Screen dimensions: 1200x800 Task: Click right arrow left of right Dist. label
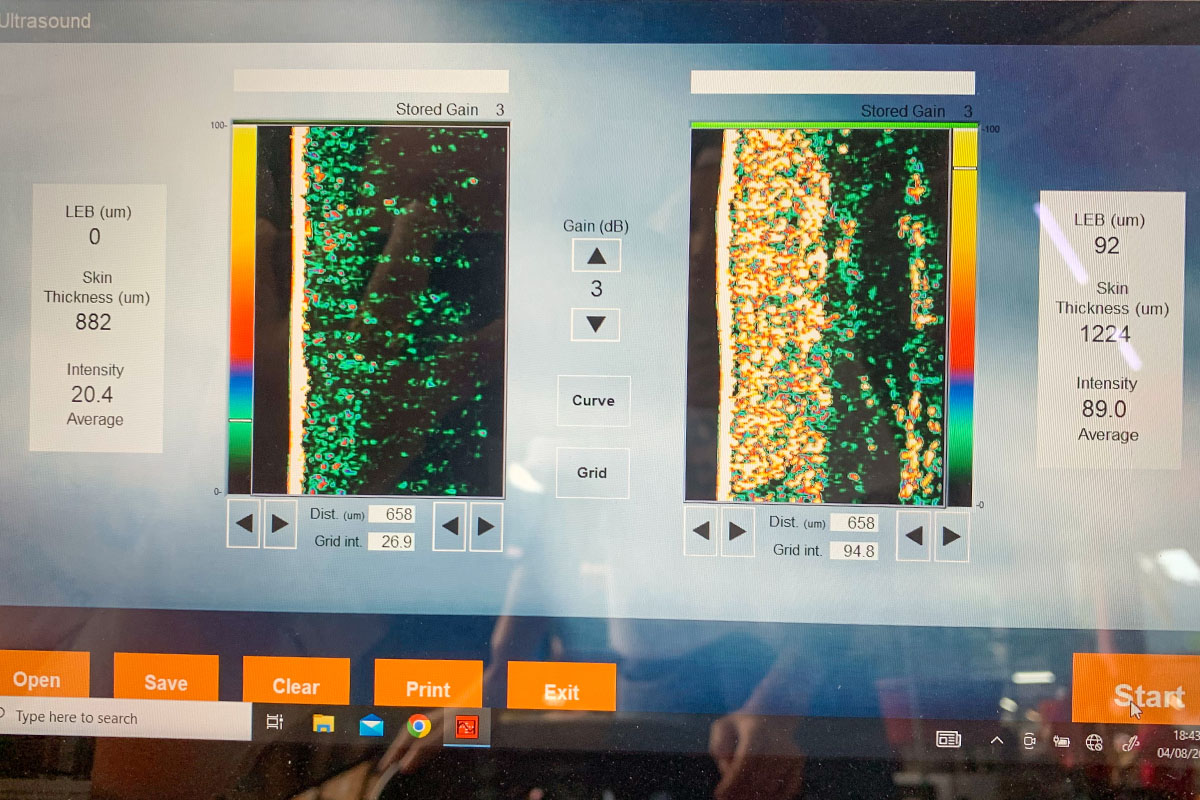737,531
